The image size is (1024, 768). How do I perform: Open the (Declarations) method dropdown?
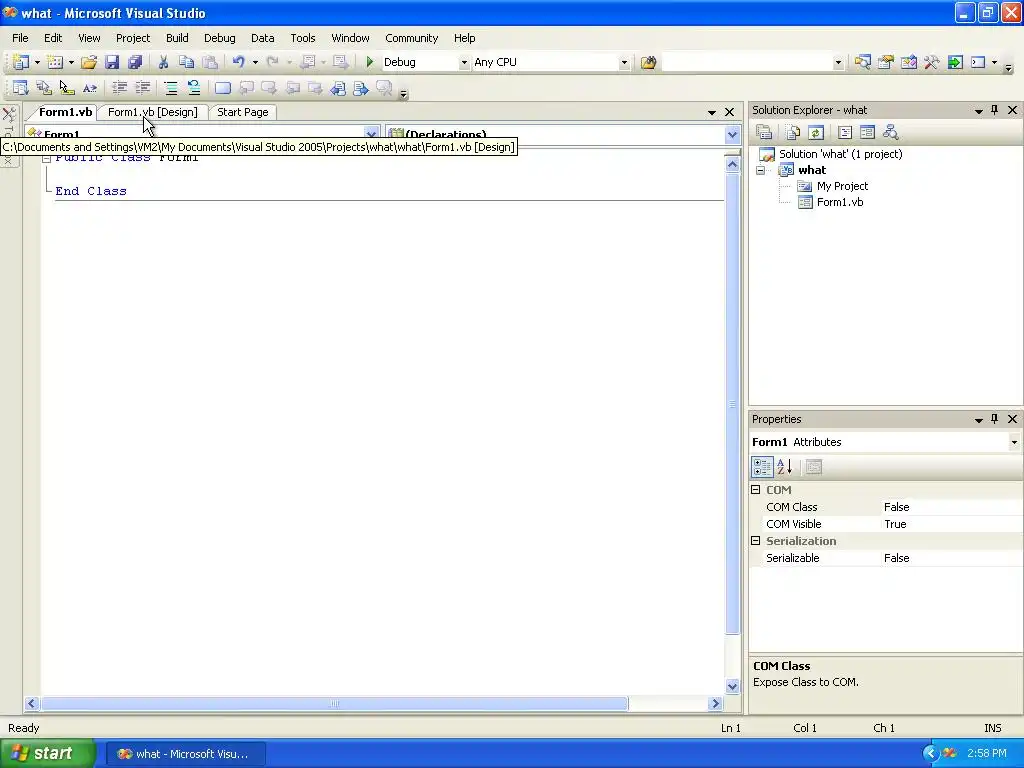pyautogui.click(x=732, y=135)
